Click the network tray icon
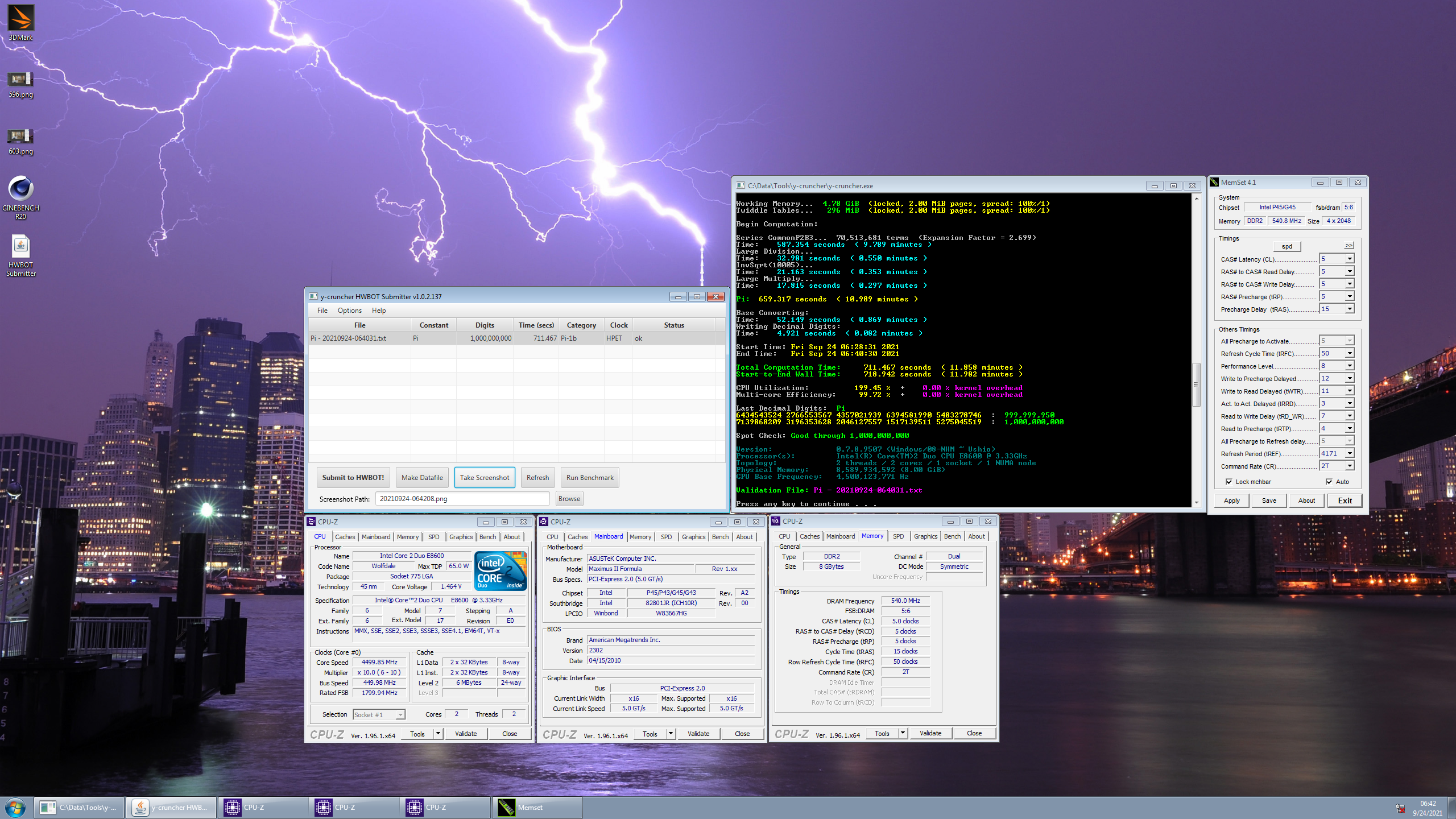This screenshot has width=1456, height=819. pyautogui.click(x=1400, y=808)
